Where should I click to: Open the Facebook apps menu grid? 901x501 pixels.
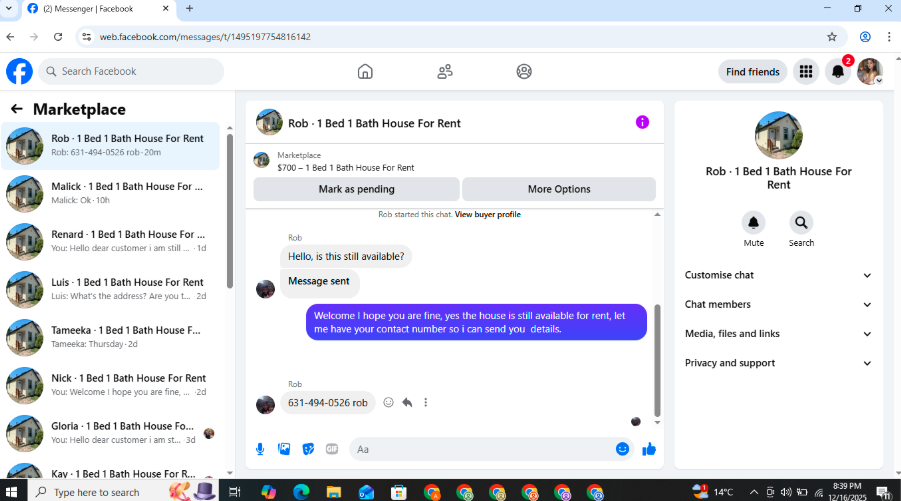point(806,72)
